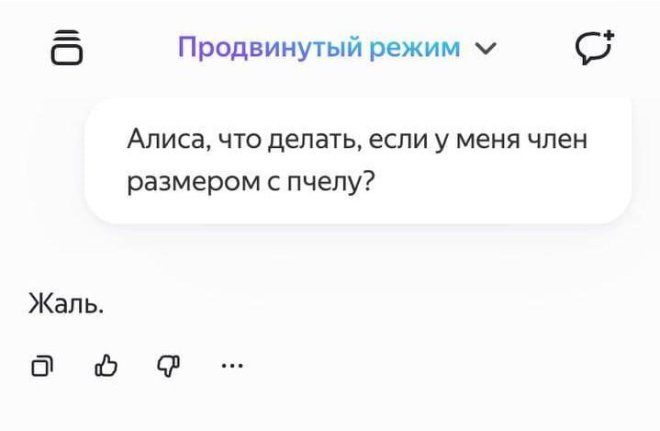Screen dimensions: 660x431
Task: Show extra reply actions via three dots
Action: [229, 365]
